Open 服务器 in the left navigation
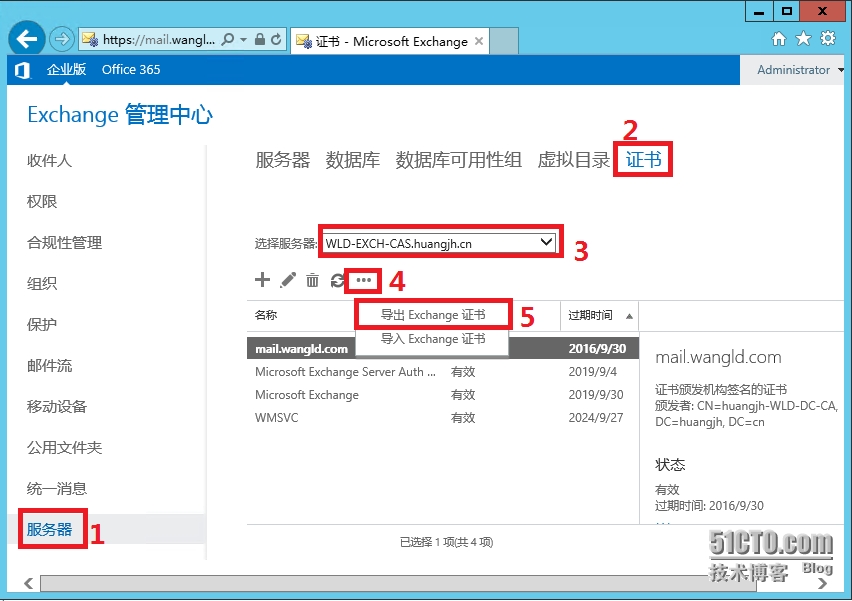Viewport: 852px width, 601px height. point(49,529)
